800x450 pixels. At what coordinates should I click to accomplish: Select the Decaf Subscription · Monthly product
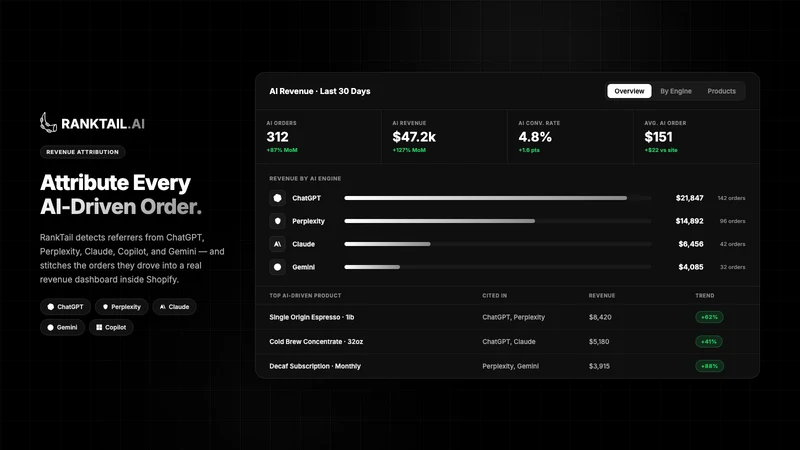pos(315,366)
